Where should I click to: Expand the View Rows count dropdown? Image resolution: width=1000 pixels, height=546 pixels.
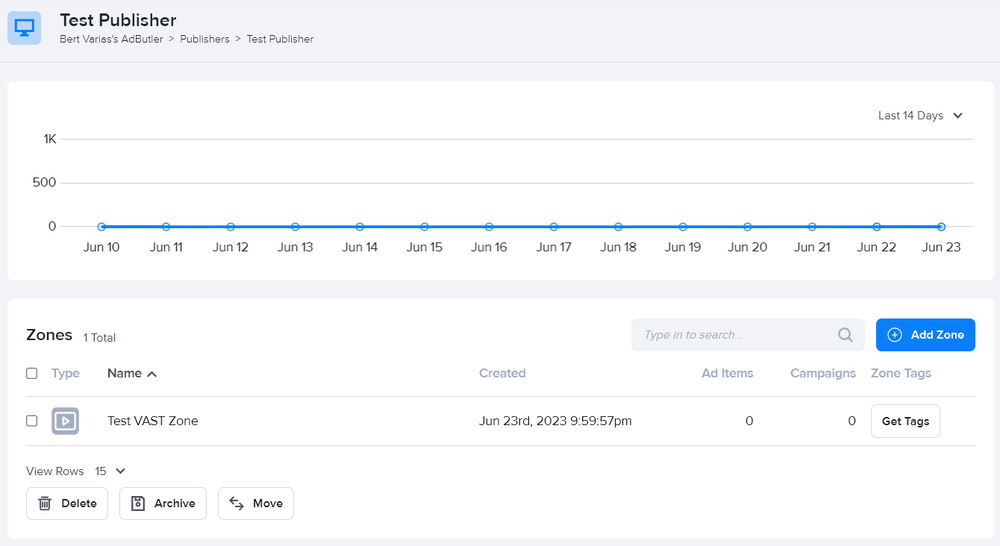point(110,471)
